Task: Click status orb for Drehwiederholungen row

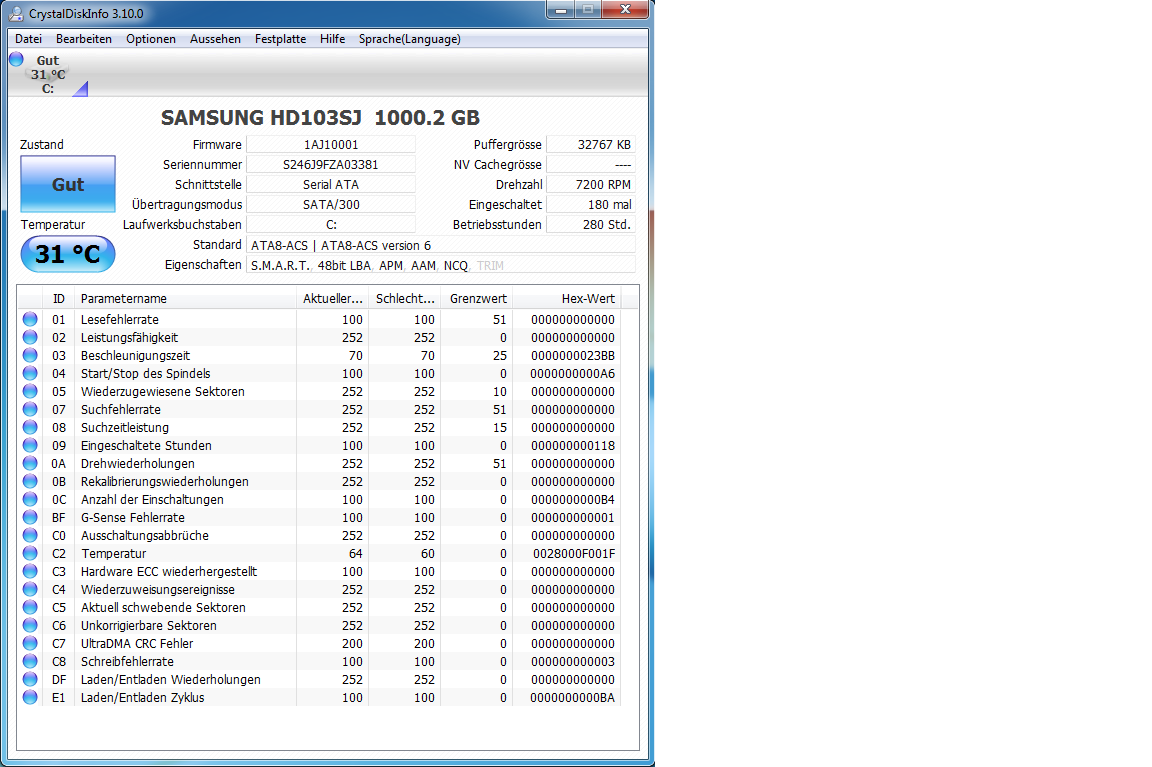Action: (x=30, y=463)
